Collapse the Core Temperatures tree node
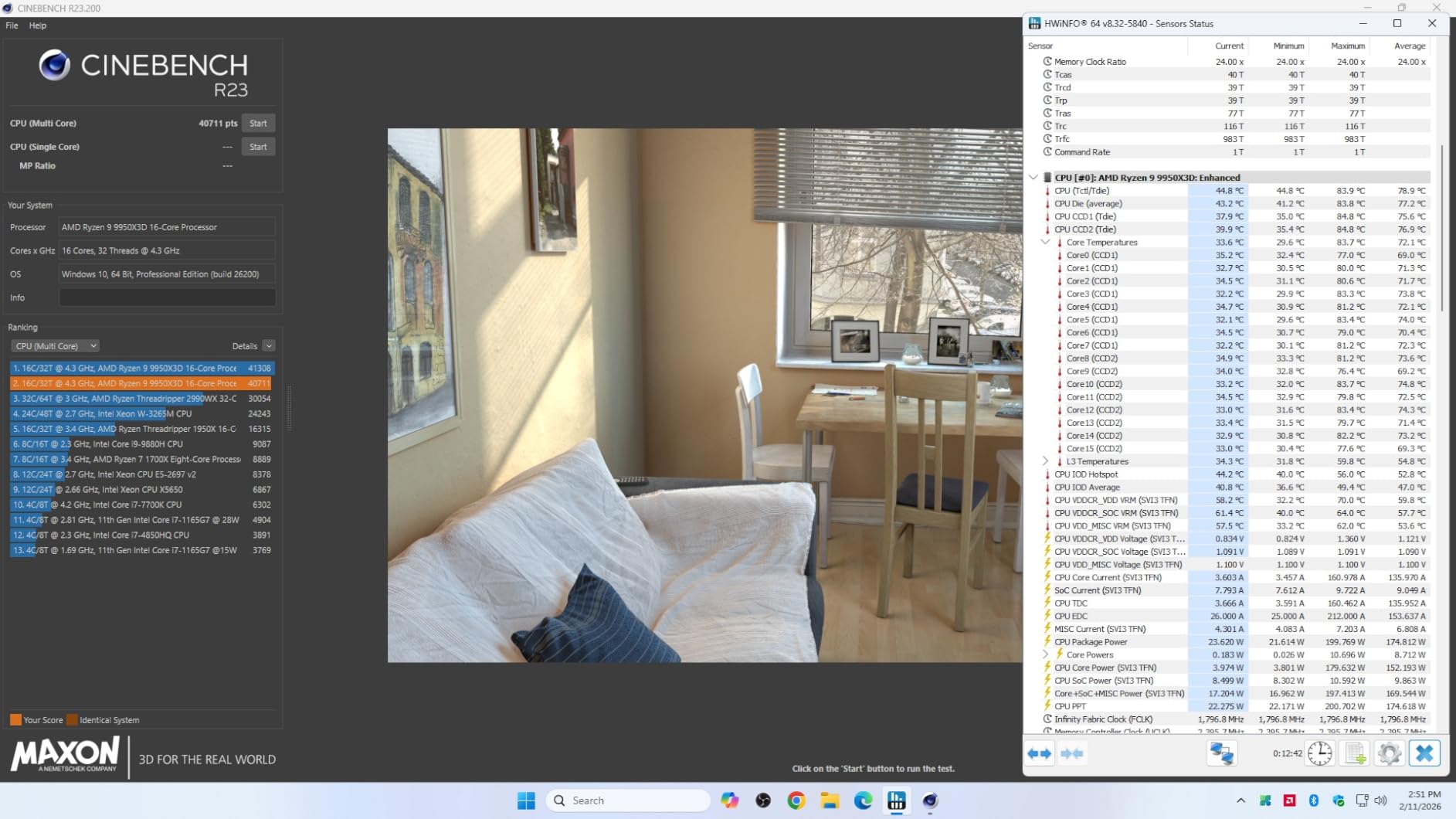The height and width of the screenshot is (819, 1456). click(x=1045, y=243)
